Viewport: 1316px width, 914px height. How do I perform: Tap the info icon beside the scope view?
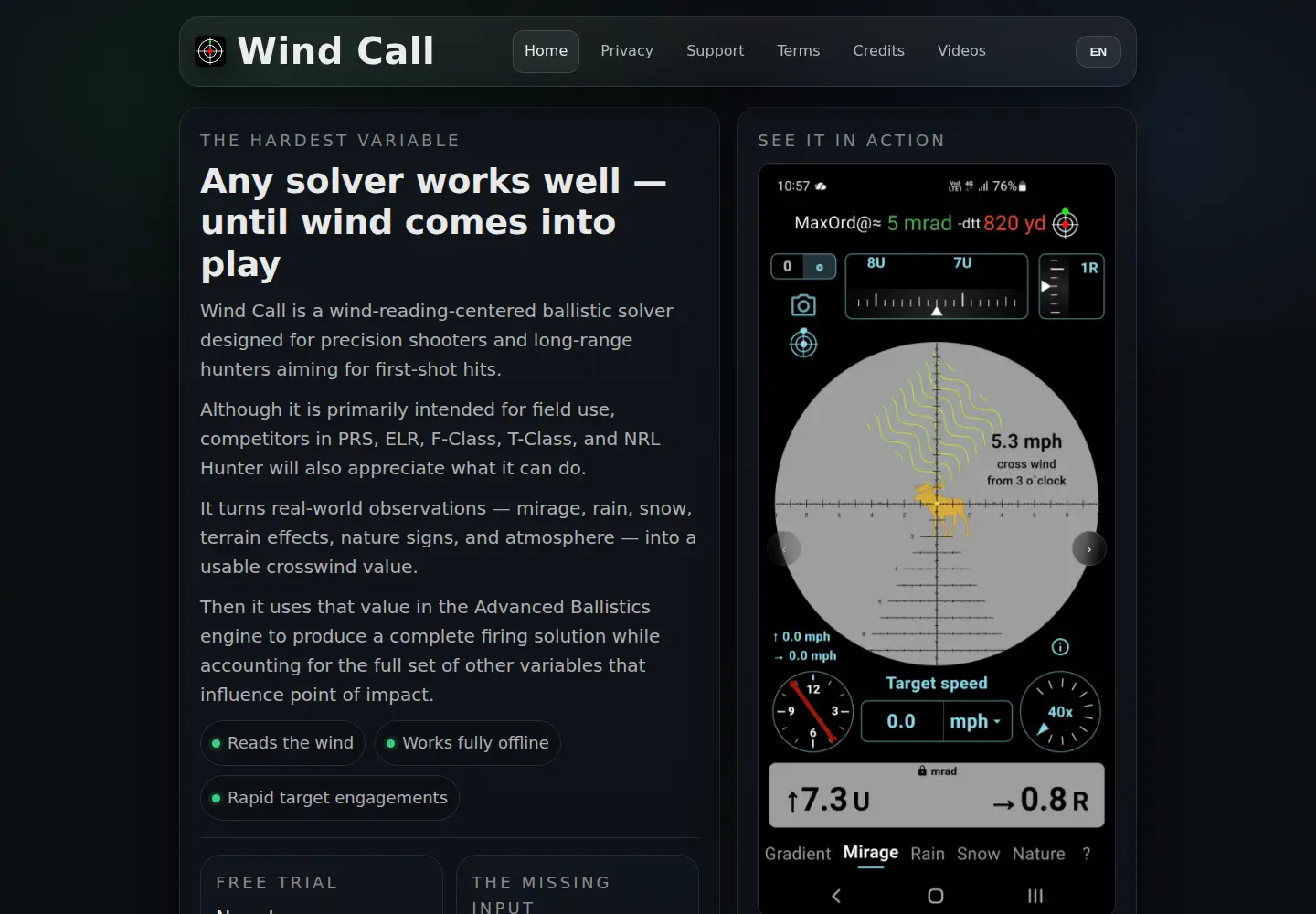[x=1060, y=647]
